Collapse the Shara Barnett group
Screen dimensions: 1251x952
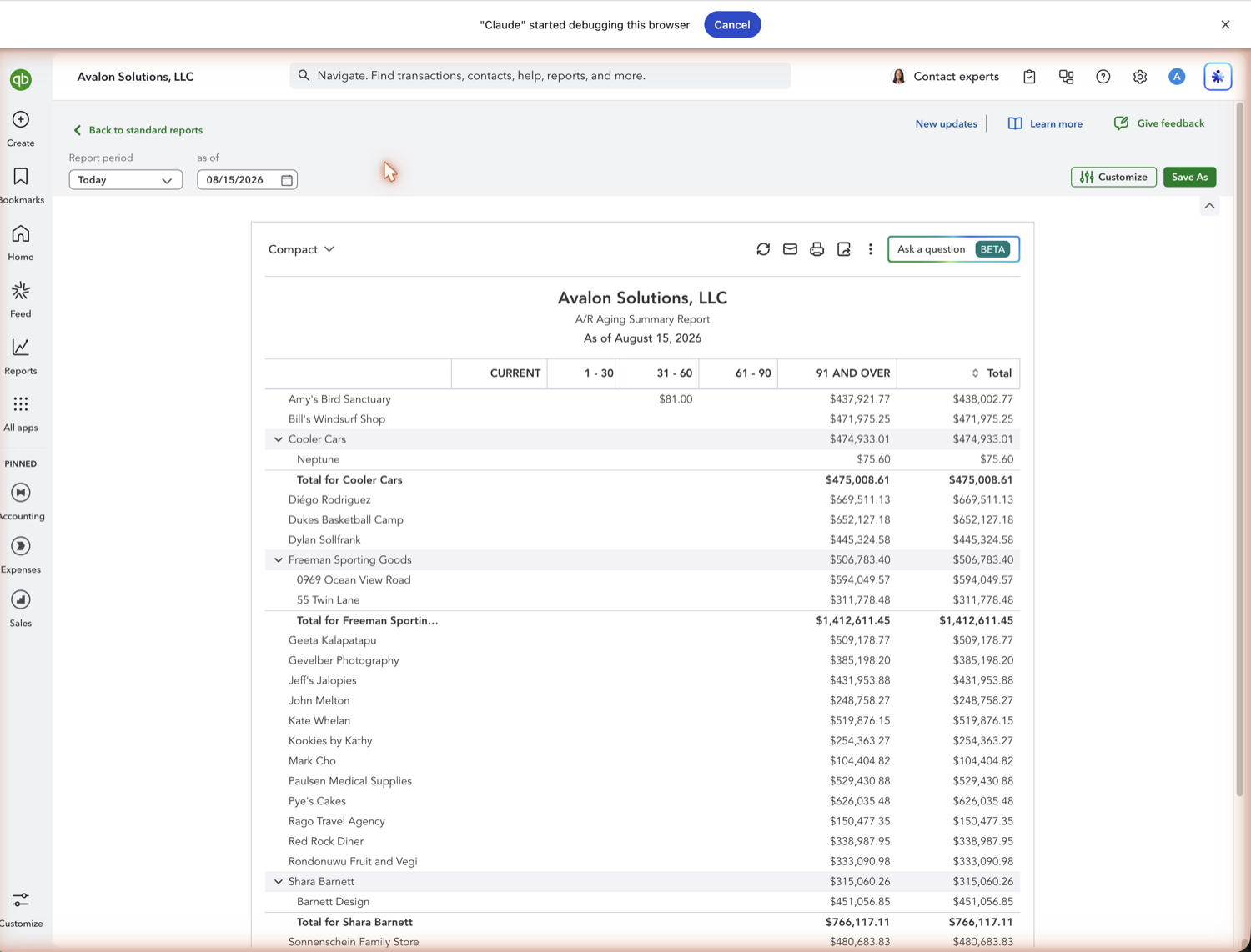pyautogui.click(x=279, y=882)
